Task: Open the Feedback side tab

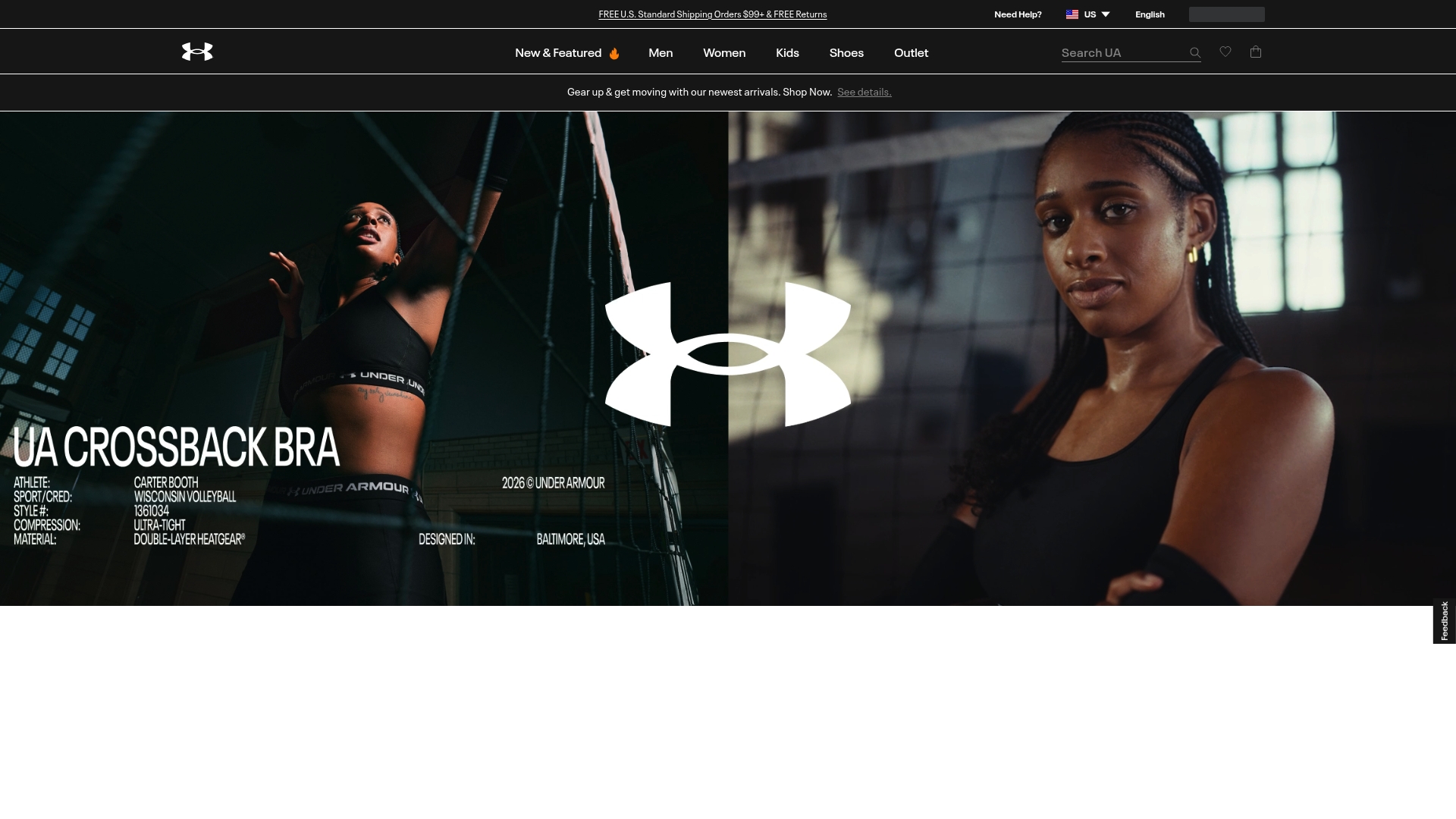Action: (1445, 620)
